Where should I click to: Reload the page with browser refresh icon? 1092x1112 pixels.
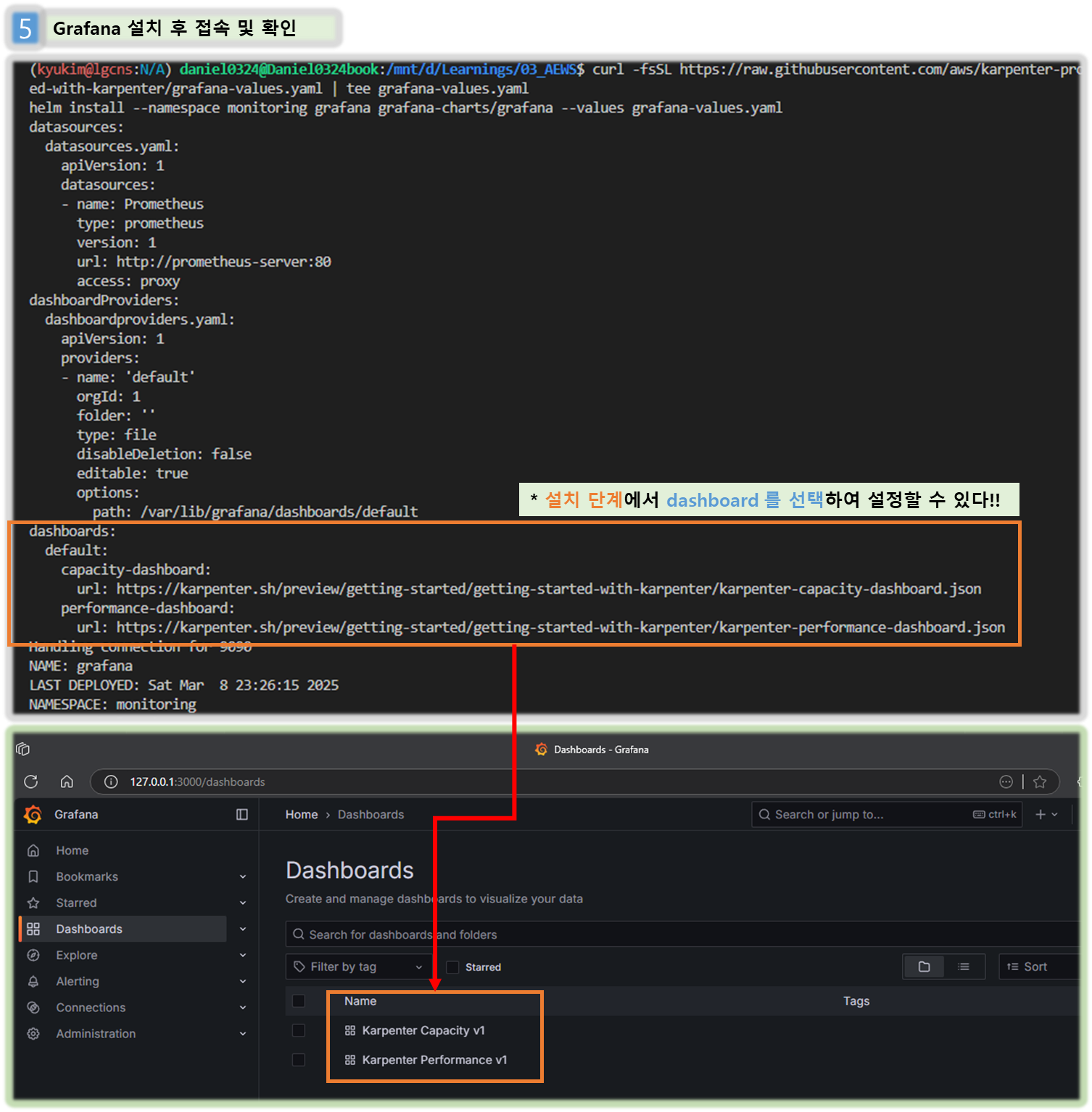[x=31, y=781]
